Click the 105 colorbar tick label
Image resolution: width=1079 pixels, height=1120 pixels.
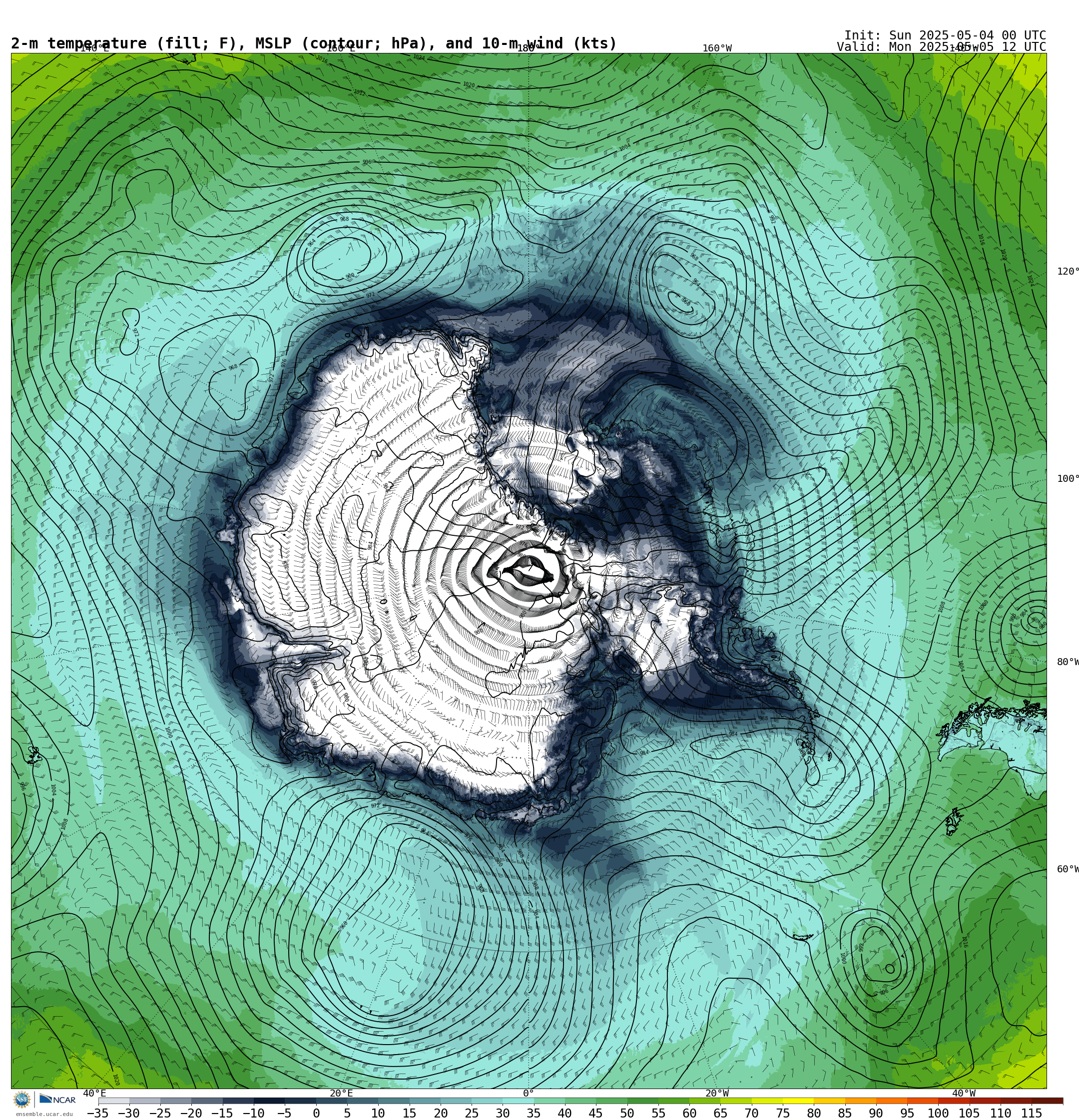coord(970,1113)
